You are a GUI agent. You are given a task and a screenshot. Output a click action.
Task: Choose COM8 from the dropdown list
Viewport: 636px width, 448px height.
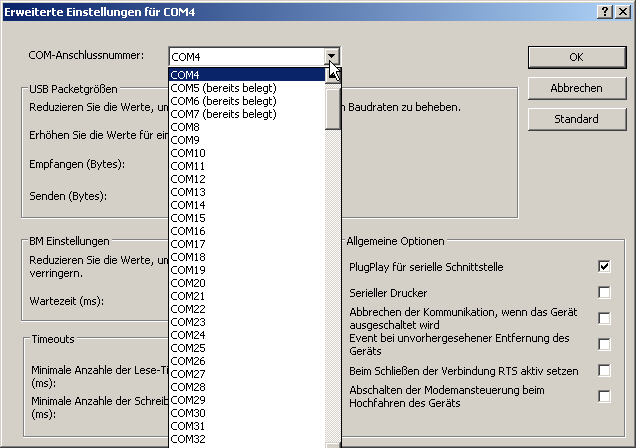pos(247,127)
